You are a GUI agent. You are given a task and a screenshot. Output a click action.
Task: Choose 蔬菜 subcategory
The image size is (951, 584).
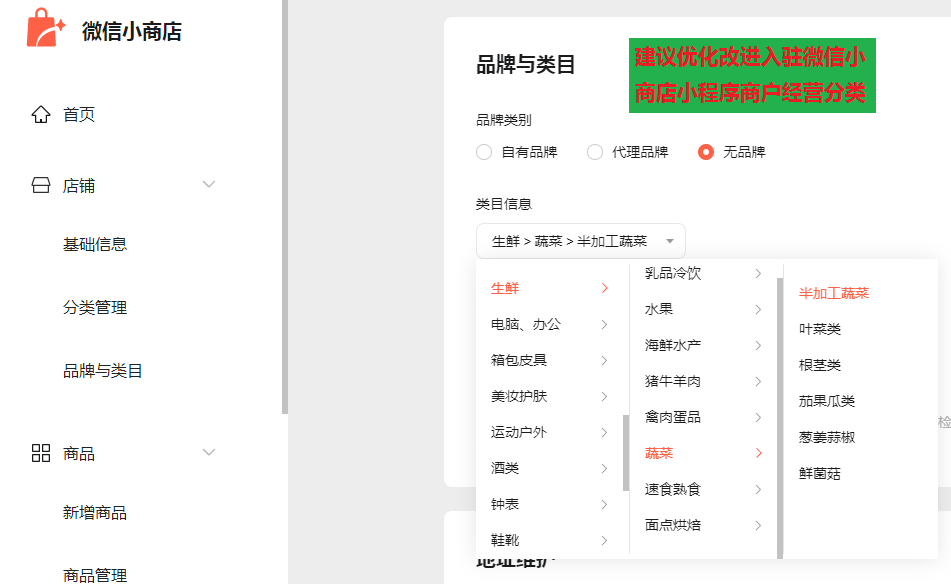click(659, 453)
